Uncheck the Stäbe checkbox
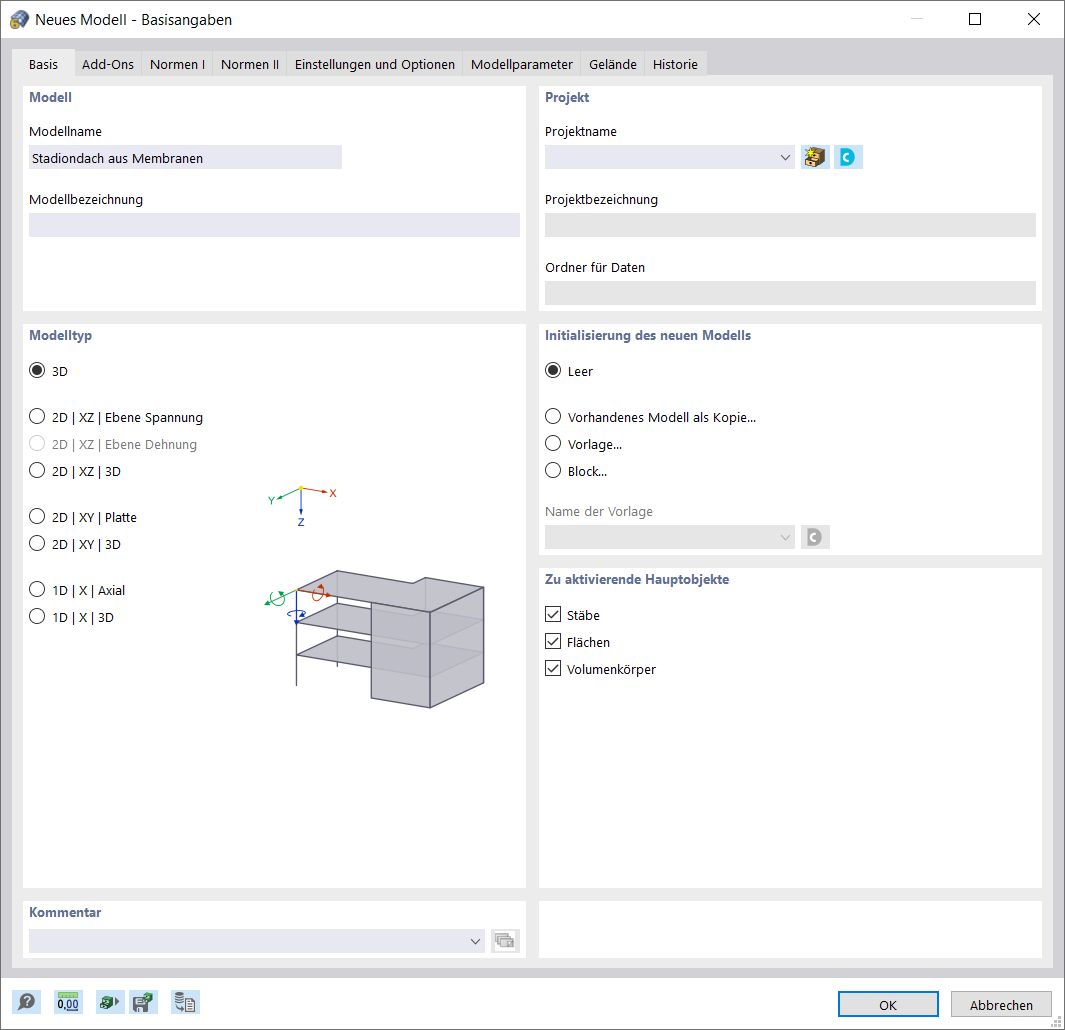1065x1030 pixels. [x=553, y=614]
